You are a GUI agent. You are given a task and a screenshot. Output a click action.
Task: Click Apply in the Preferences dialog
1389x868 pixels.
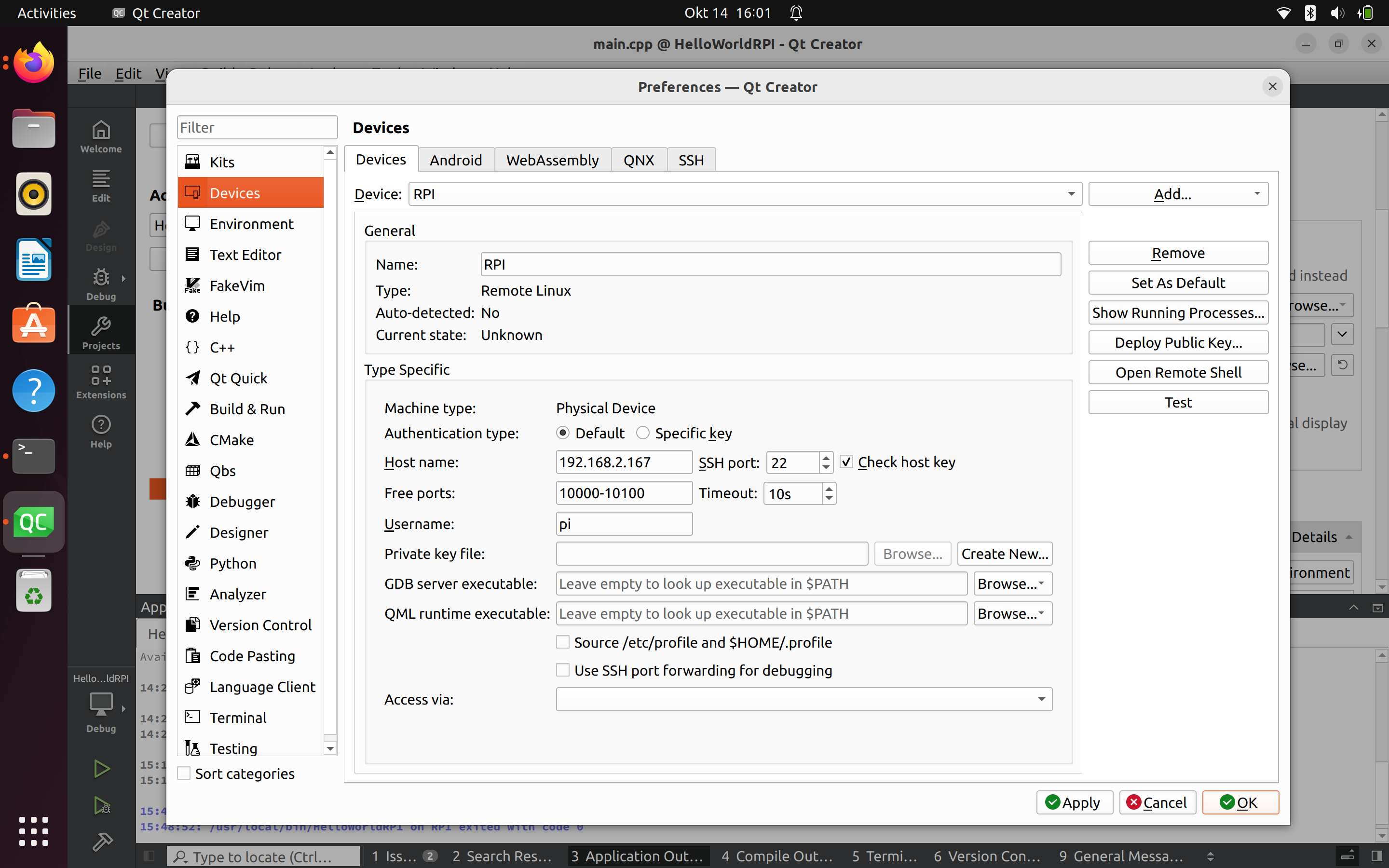click(x=1074, y=802)
